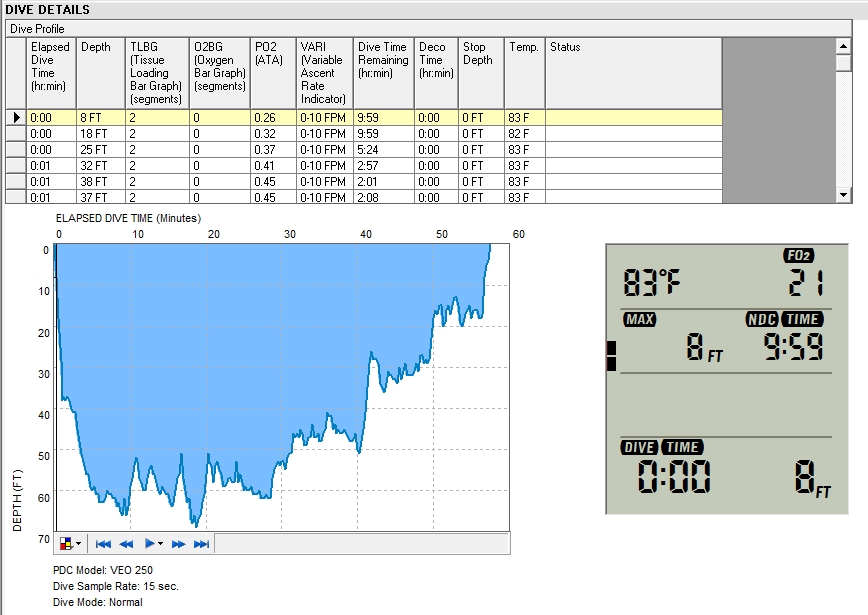Screen dimensions: 868x615
Task: Click the Stop Depth column header
Action: tap(482, 73)
